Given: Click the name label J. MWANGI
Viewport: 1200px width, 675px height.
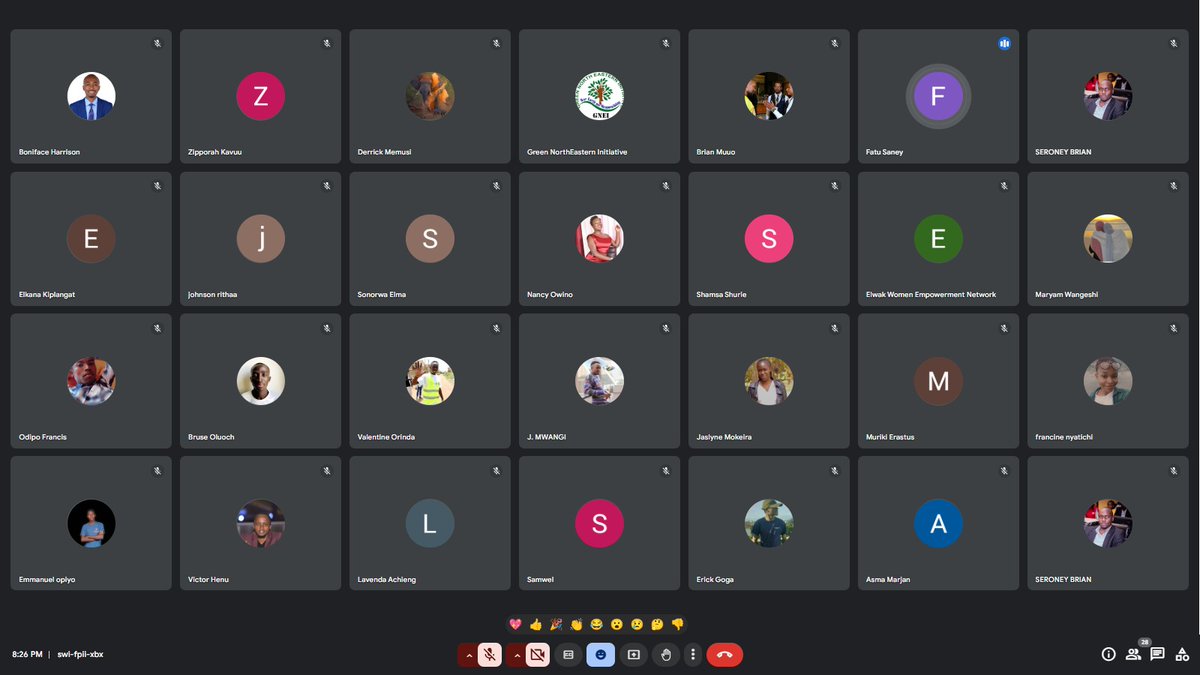Looking at the screenshot, I should (546, 437).
